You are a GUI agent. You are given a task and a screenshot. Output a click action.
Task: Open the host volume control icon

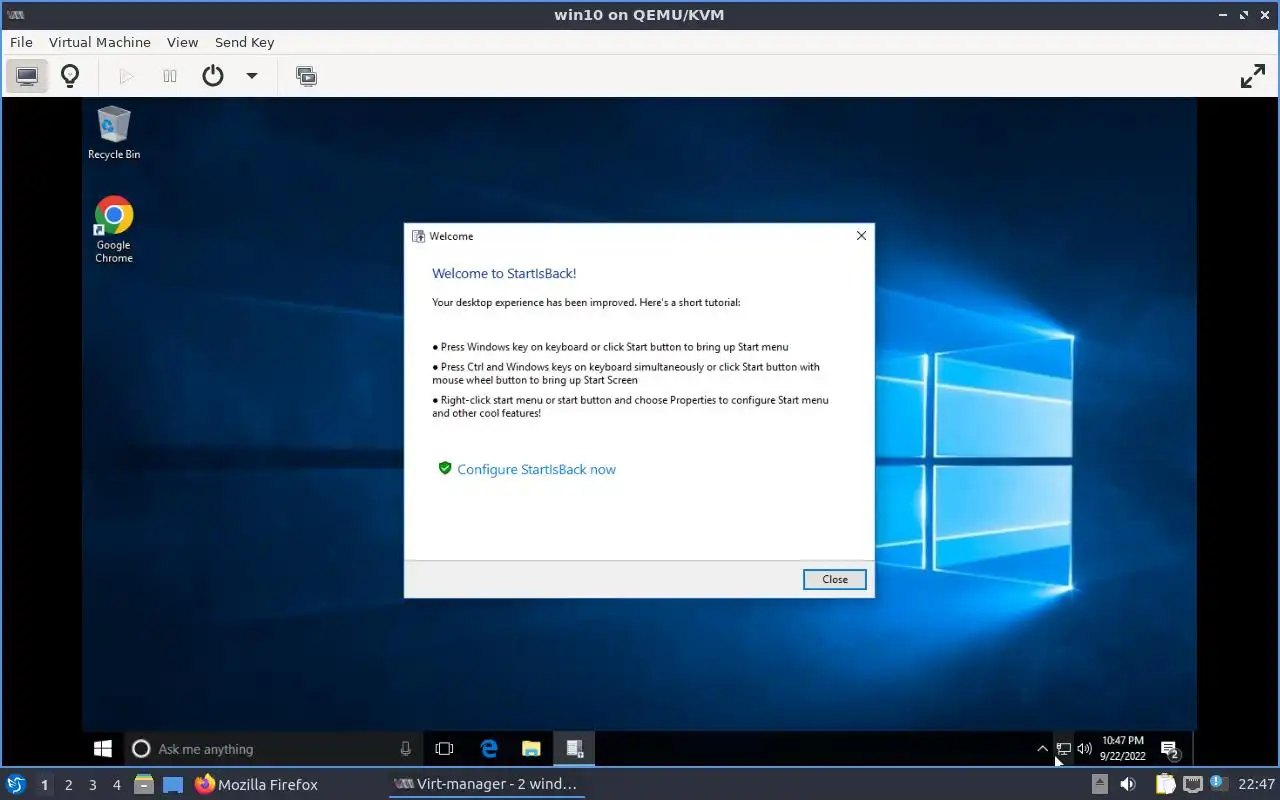click(x=1128, y=784)
